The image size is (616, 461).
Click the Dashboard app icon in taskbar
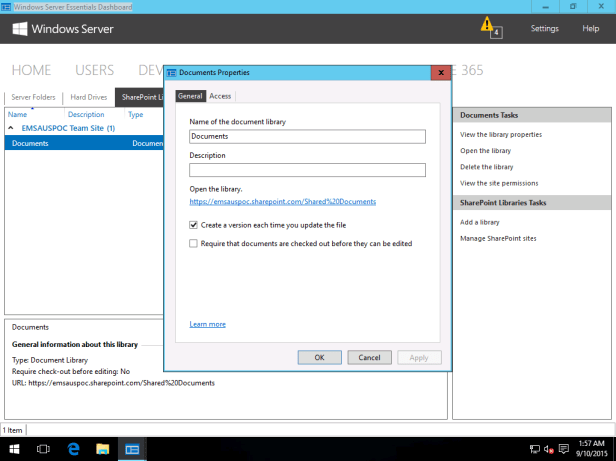131,449
